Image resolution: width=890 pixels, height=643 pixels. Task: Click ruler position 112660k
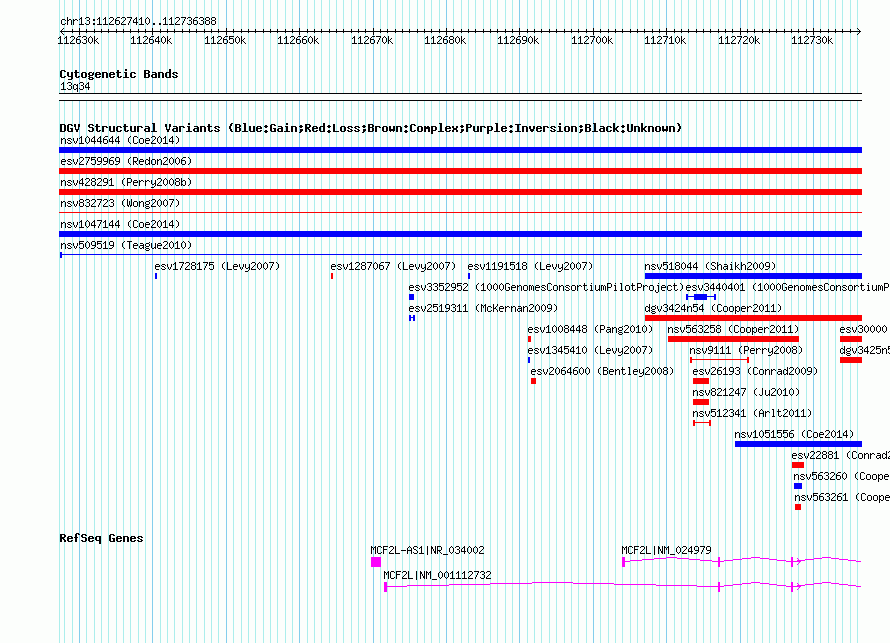point(298,40)
